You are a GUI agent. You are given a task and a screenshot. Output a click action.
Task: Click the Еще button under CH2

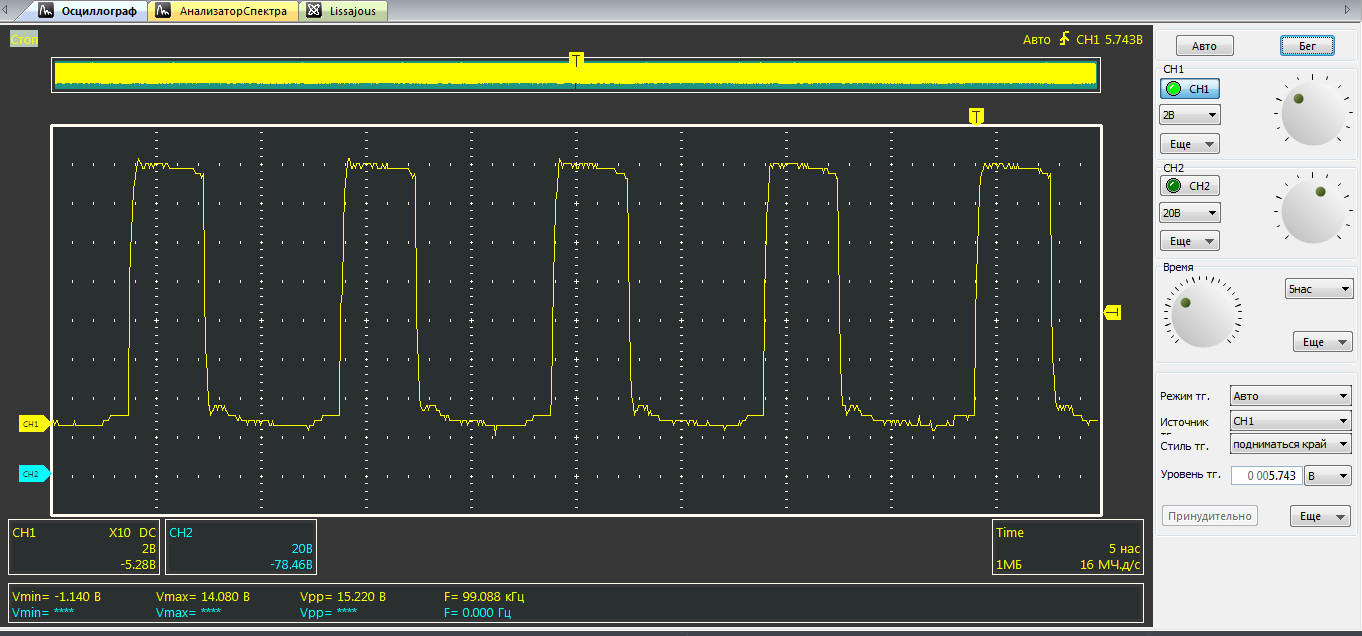pyautogui.click(x=1189, y=241)
